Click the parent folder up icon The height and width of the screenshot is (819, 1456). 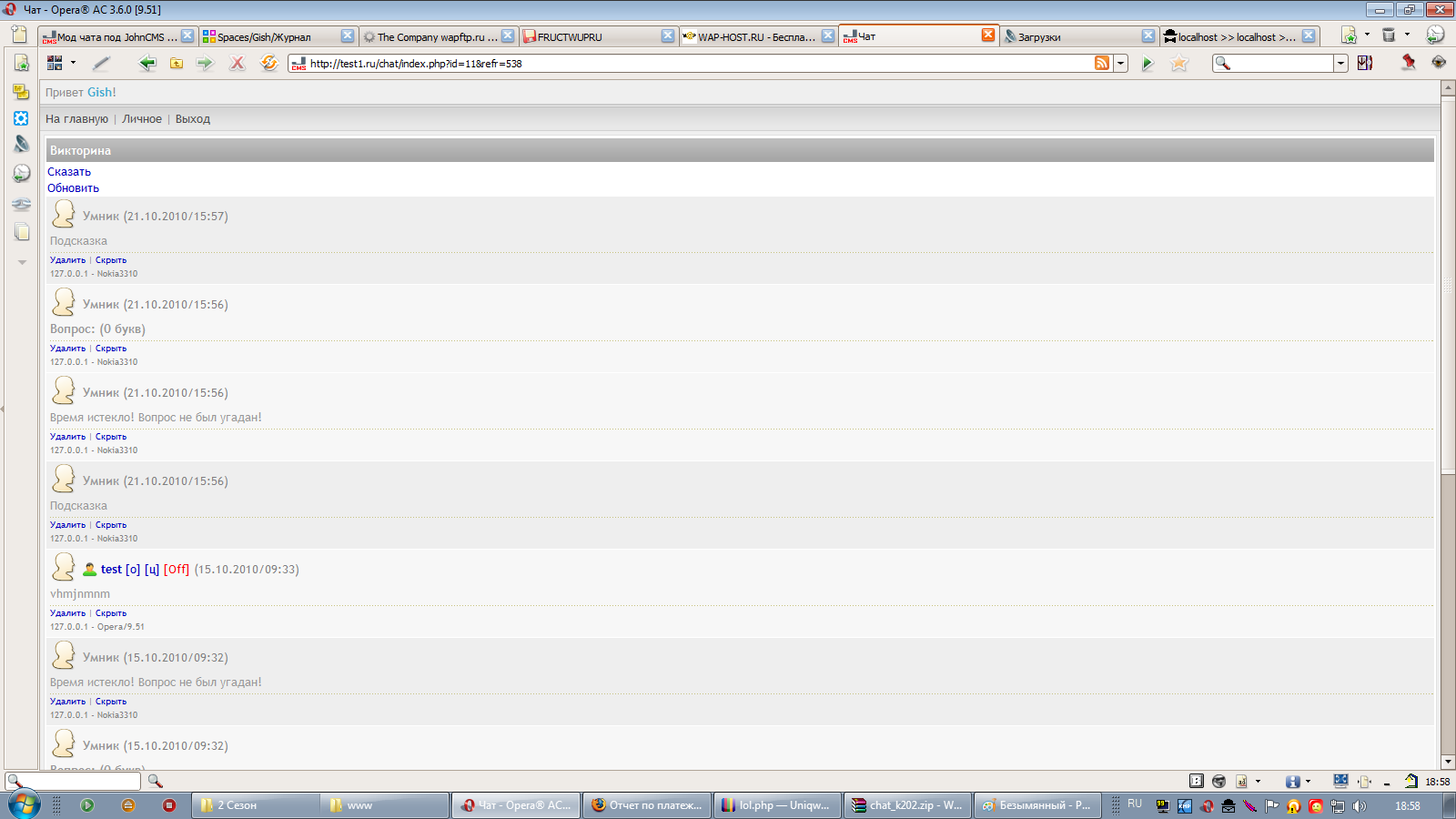(177, 63)
